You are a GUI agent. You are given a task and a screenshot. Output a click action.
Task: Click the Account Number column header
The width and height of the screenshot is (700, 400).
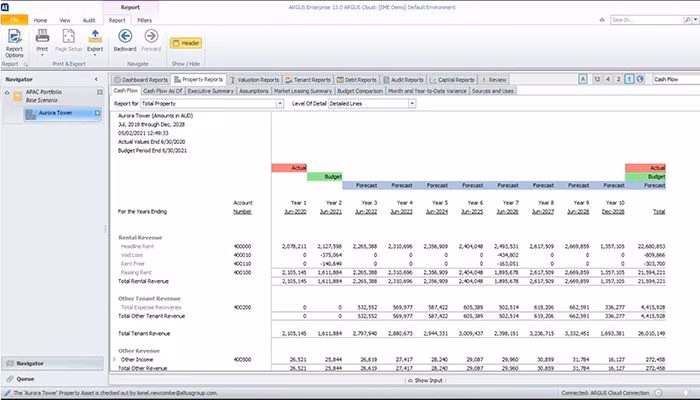coord(242,207)
